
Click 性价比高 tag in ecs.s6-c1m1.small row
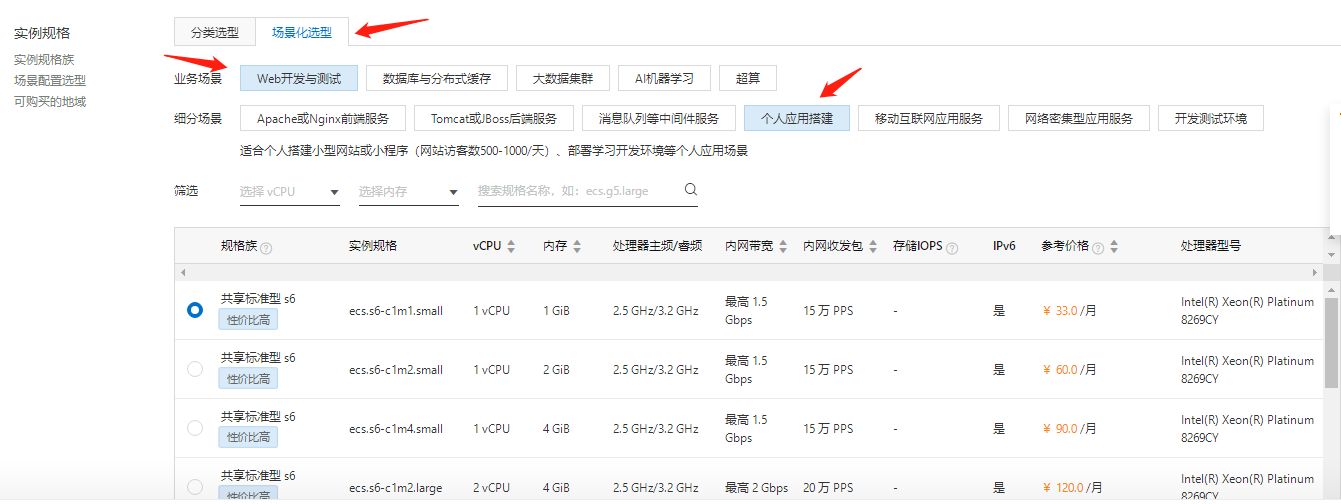[249, 320]
